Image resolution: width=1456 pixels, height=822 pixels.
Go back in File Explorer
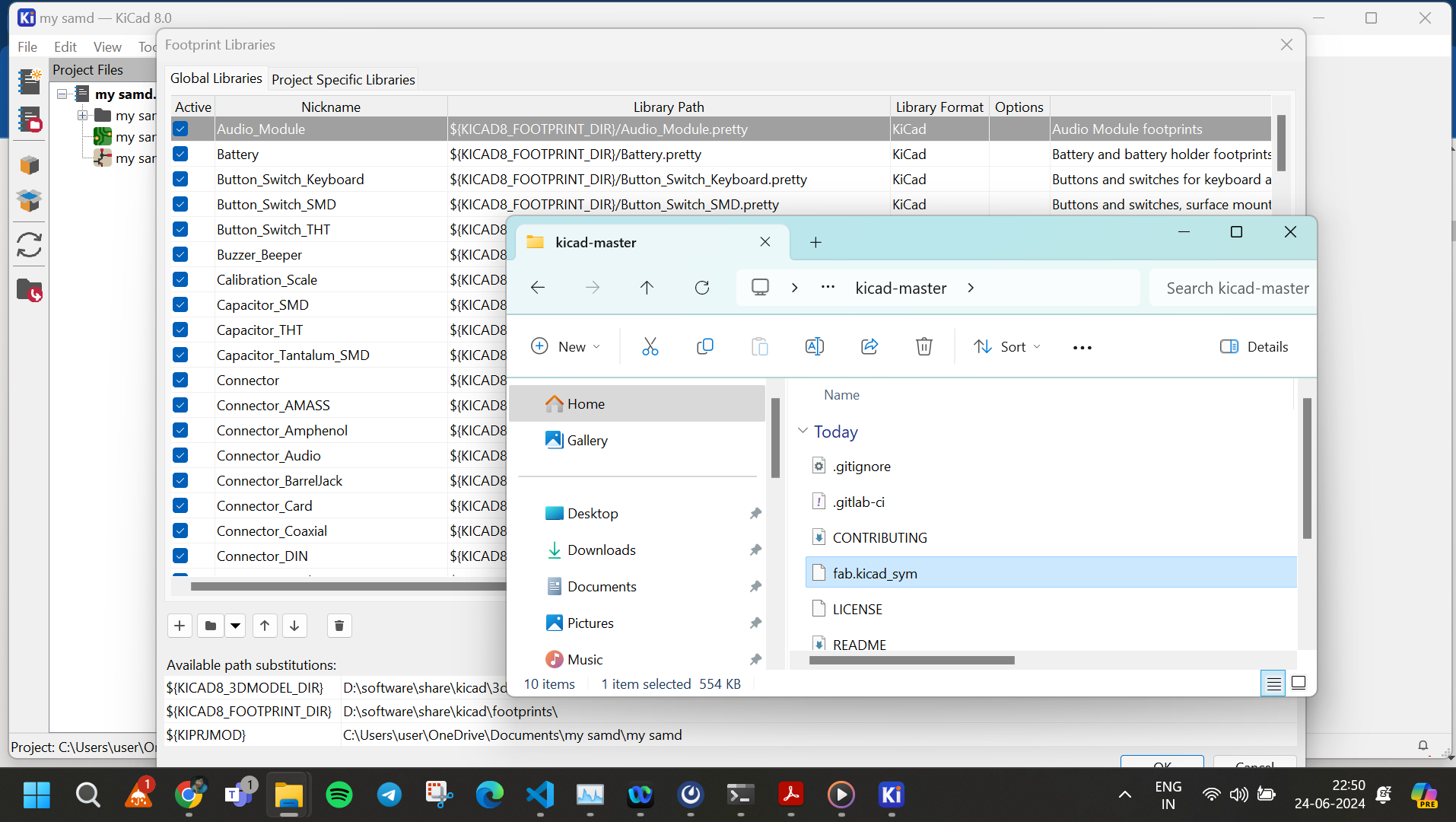tap(538, 288)
